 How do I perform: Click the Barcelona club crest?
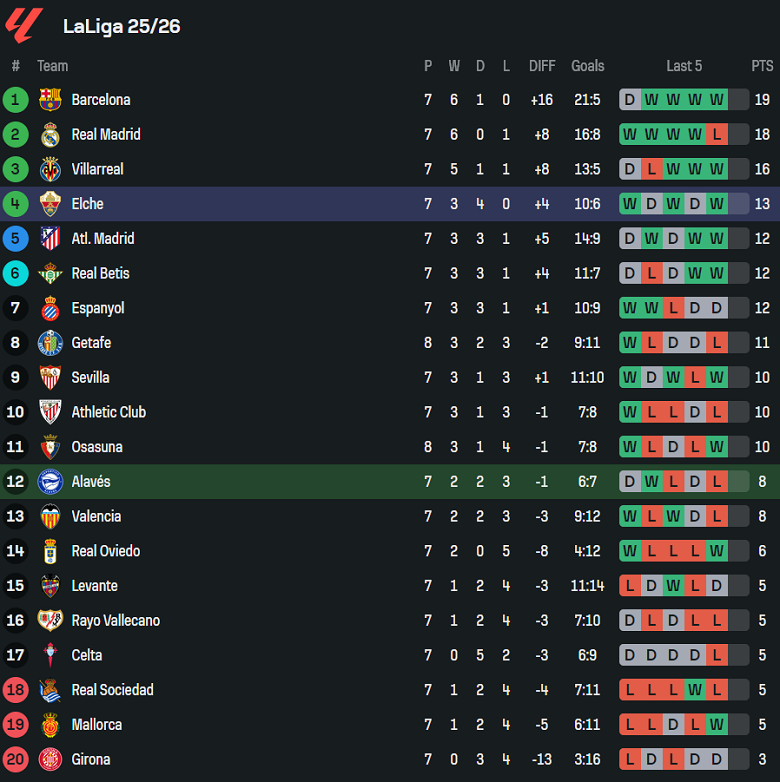click(50, 100)
